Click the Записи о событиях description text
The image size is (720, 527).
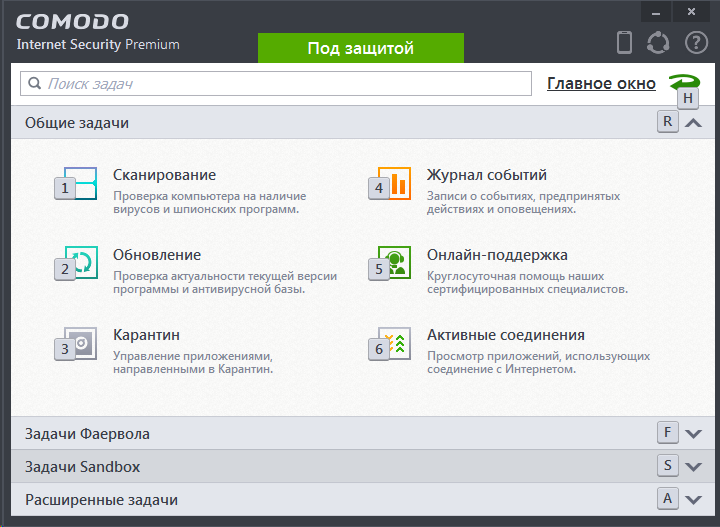pyautogui.click(x=523, y=202)
